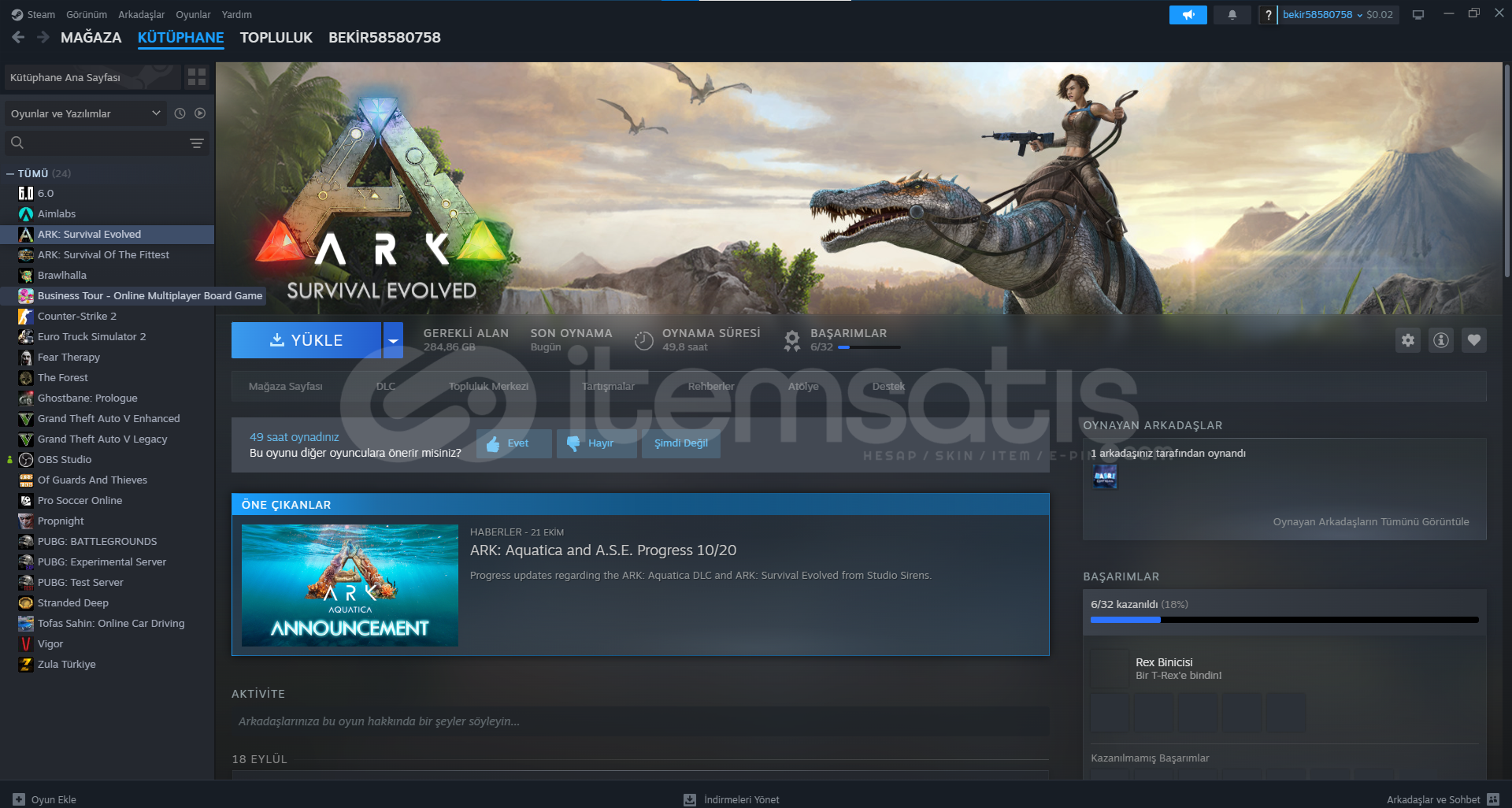Collapse the TÜMÜ (24) section
This screenshot has width=1512, height=808.
point(9,172)
